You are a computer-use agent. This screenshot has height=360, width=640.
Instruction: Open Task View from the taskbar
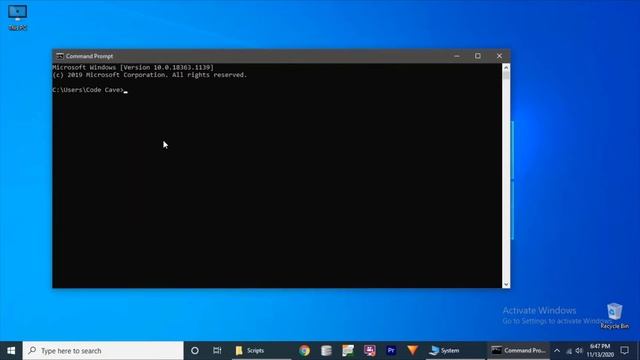point(217,351)
